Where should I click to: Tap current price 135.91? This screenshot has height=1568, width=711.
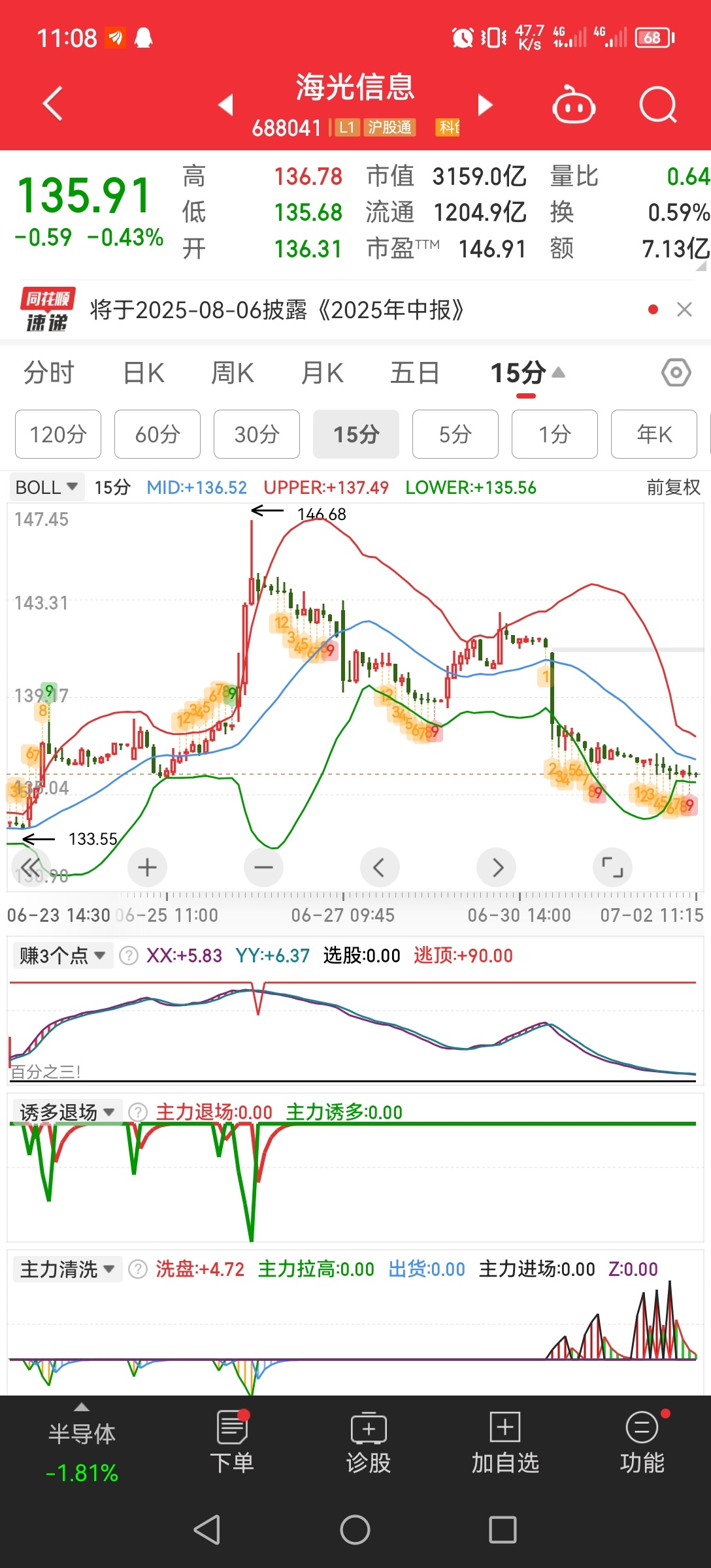[x=84, y=196]
